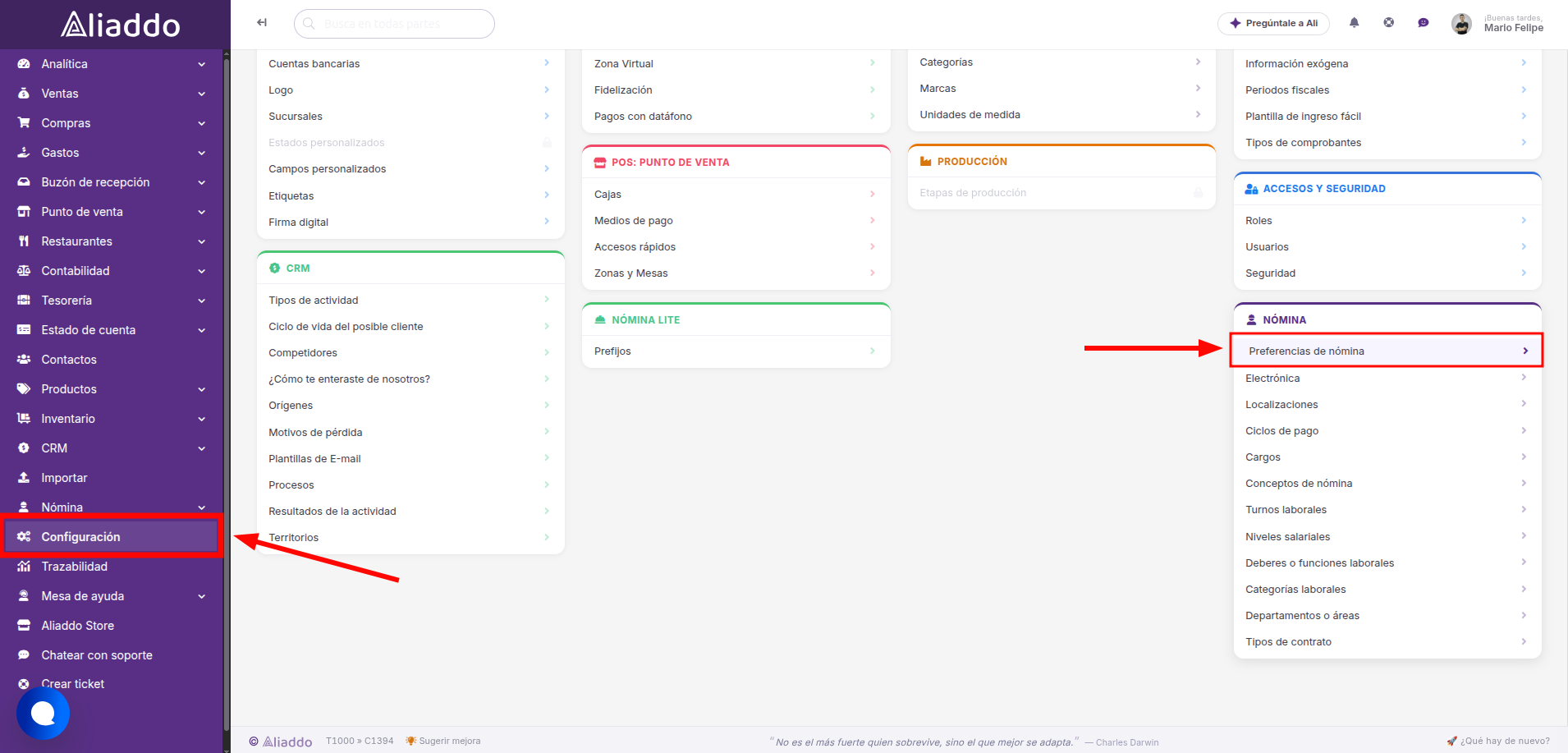Open Prefijos under Nómina Lite
Image resolution: width=1568 pixels, height=753 pixels.
[736, 351]
